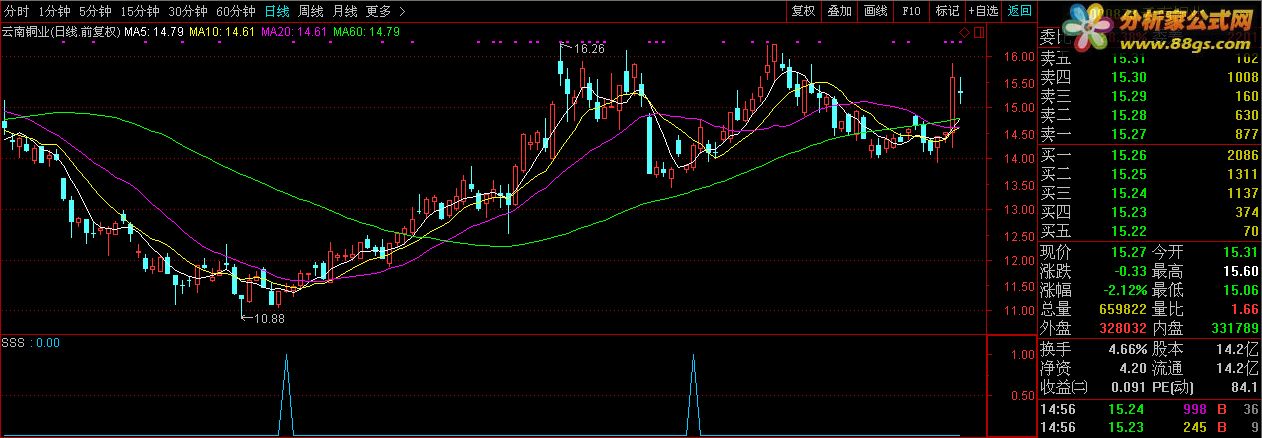Viewport: 1262px width, 438px height.
Task: Select the 买二 15.25 bid row
Action: click(1148, 174)
